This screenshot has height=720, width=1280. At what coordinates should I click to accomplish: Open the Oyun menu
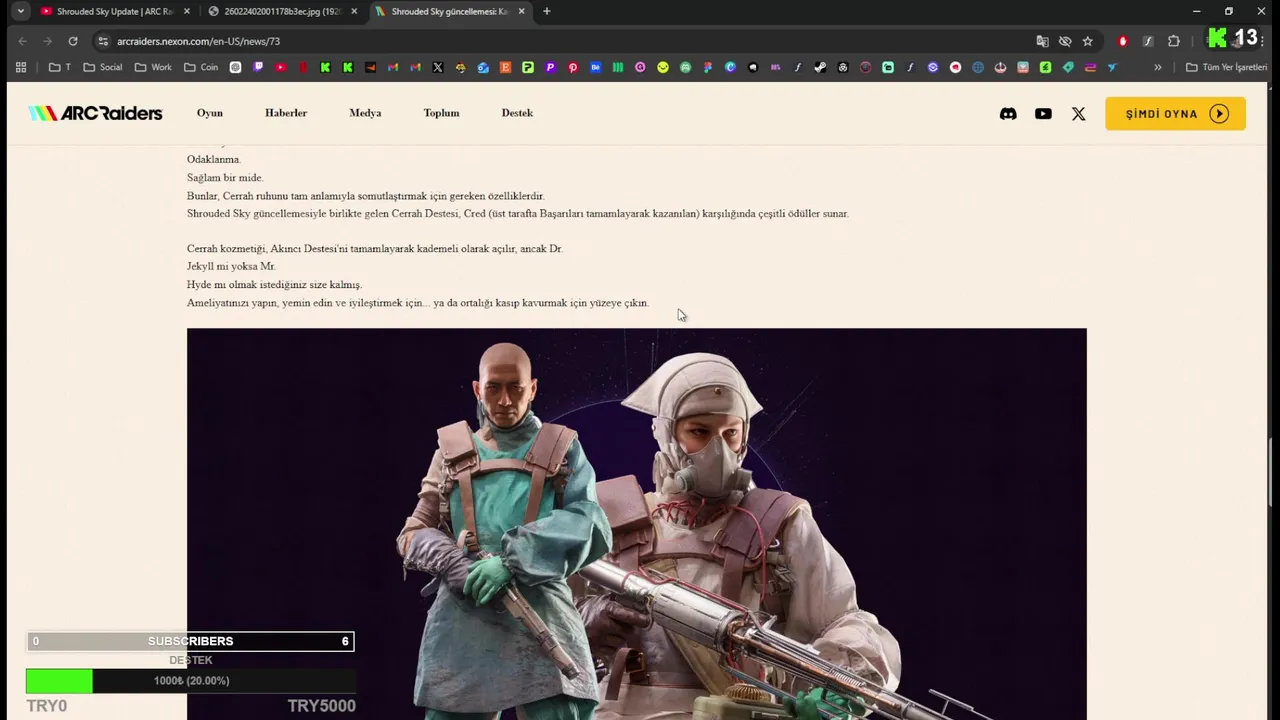pyautogui.click(x=210, y=113)
